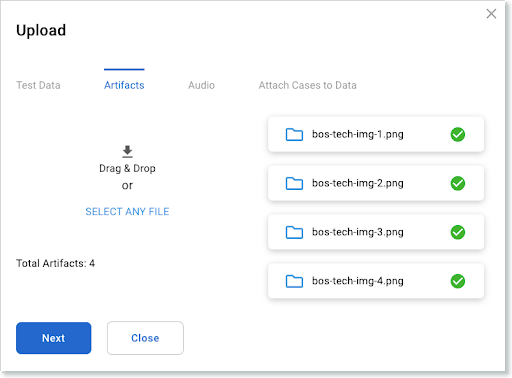This screenshot has width=512, height=378.
Task: Switch to the Test Data tab
Action: click(38, 85)
